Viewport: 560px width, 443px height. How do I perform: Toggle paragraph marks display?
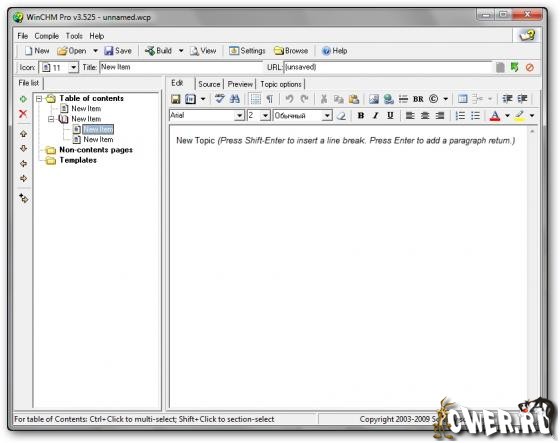270,99
